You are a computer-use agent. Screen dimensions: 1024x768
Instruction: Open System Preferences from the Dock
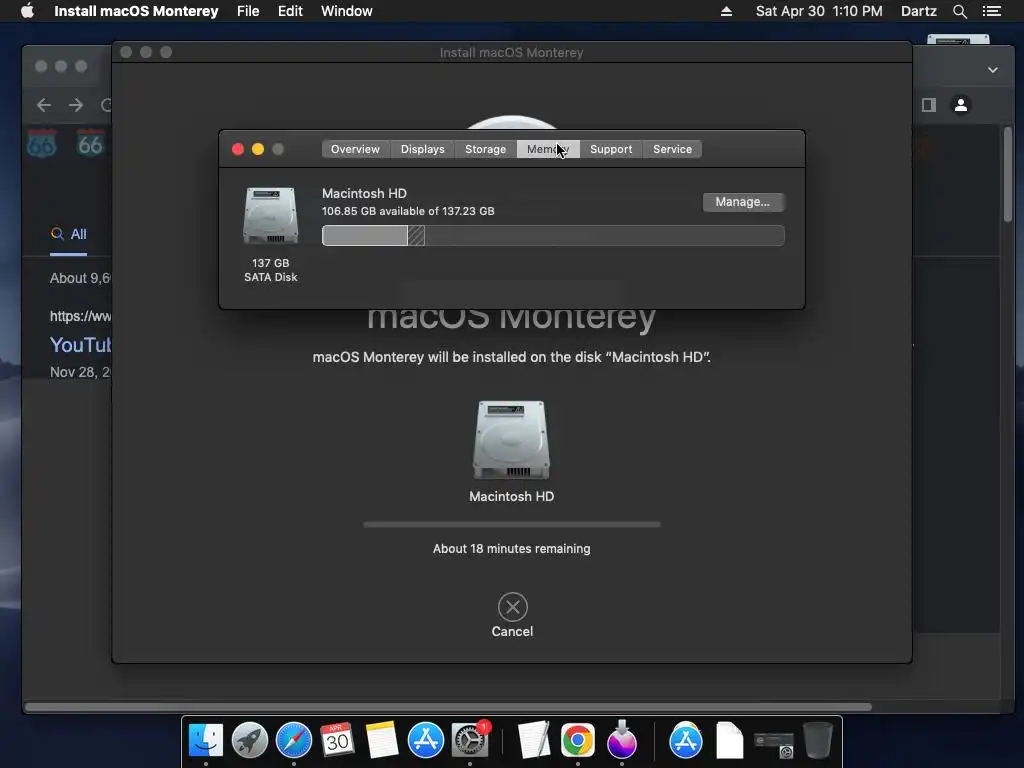click(470, 740)
